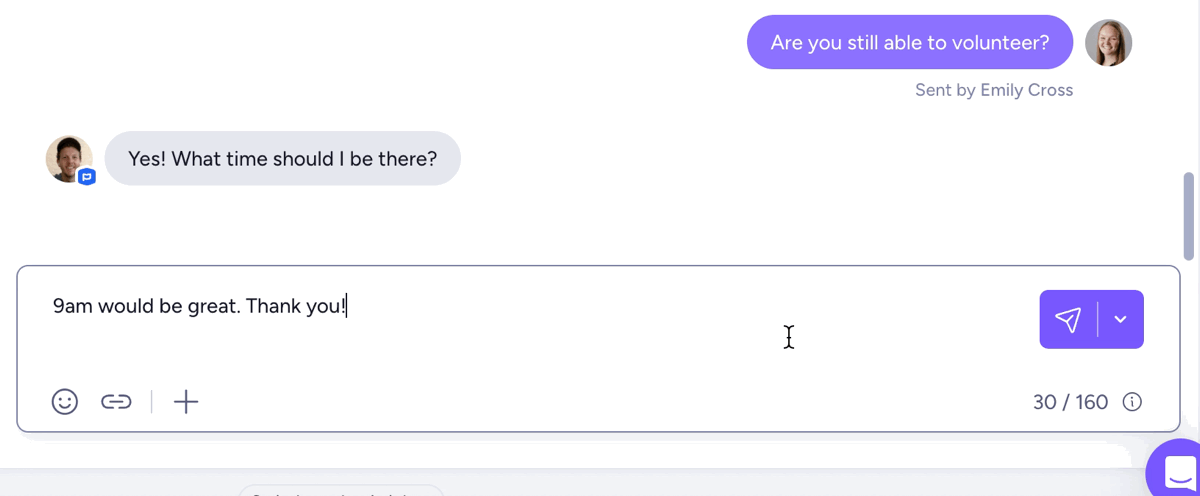
Task: Click the "Sent by Emily Cross" label
Action: click(993, 90)
